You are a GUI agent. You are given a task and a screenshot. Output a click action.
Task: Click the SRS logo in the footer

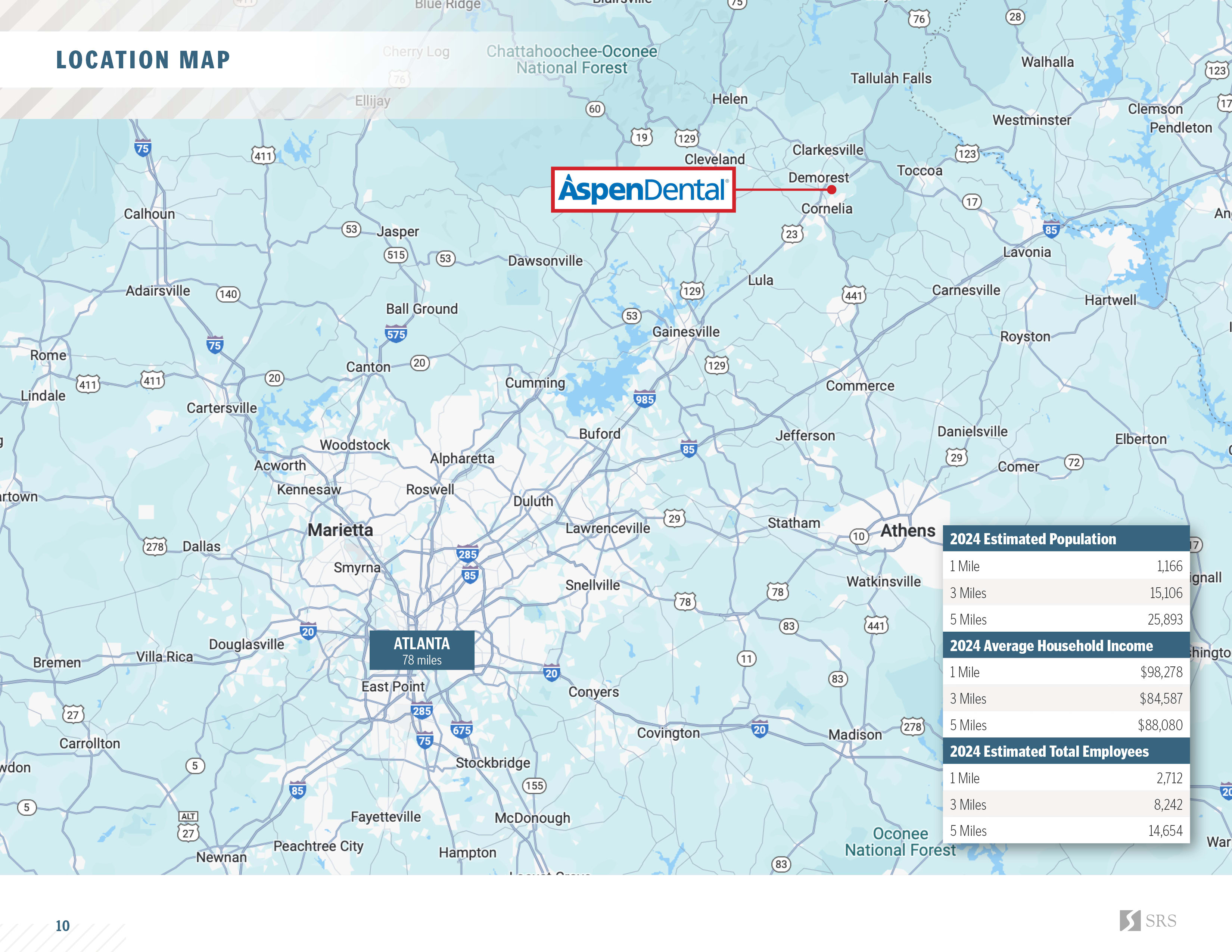[x=1148, y=920]
